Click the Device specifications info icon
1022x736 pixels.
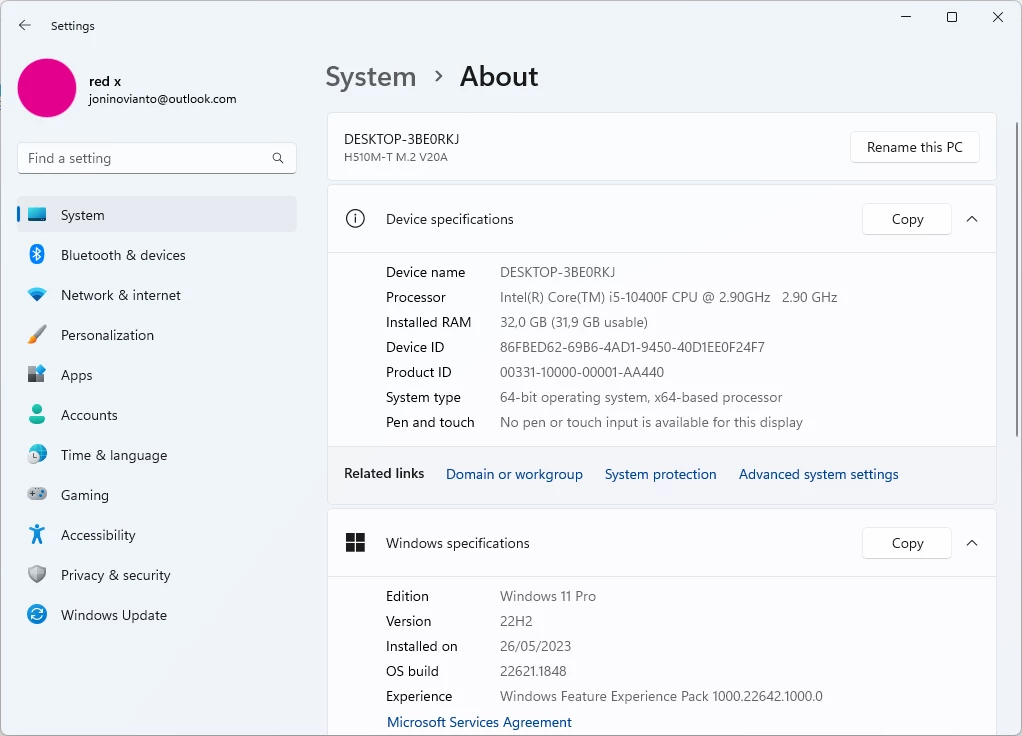pyautogui.click(x=355, y=218)
